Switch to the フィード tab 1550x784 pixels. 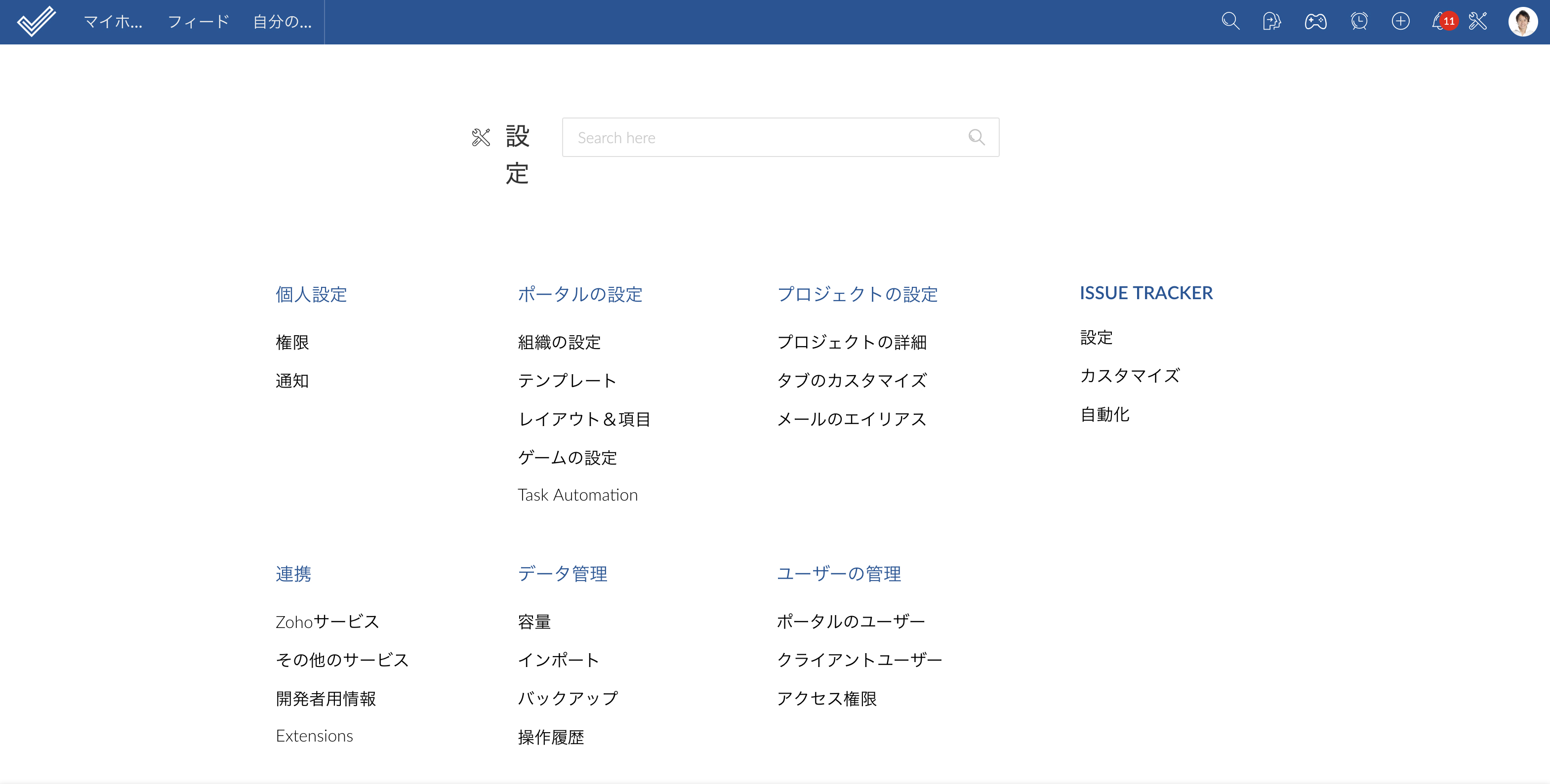pos(199,22)
